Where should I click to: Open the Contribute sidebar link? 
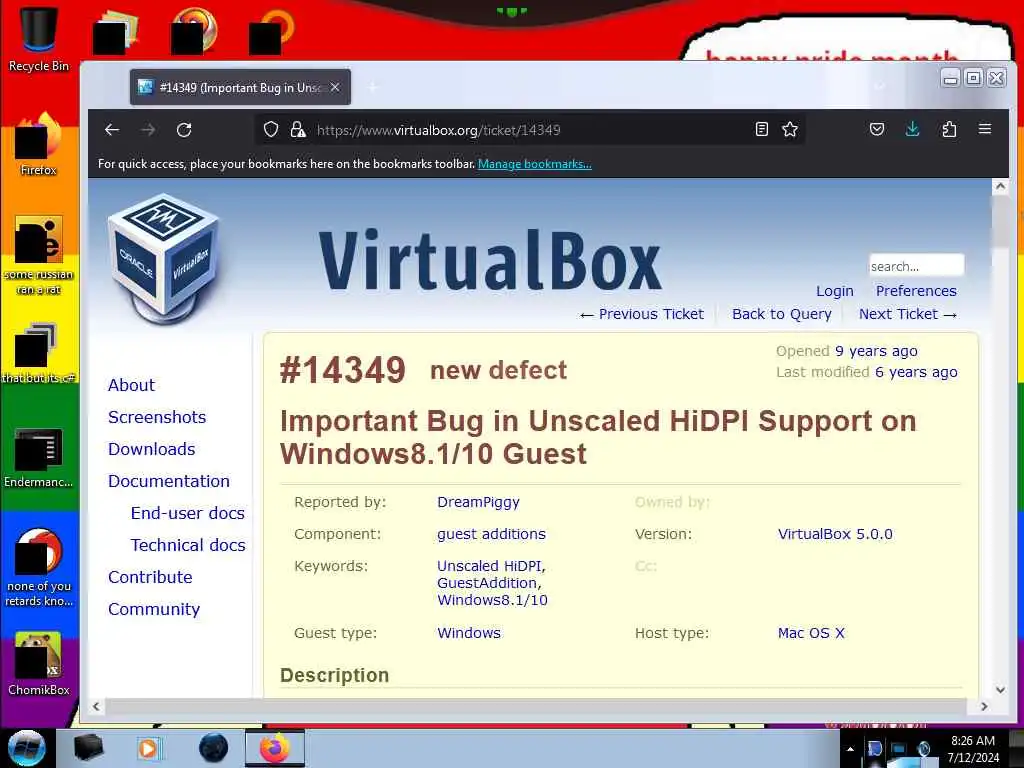pyautogui.click(x=150, y=577)
